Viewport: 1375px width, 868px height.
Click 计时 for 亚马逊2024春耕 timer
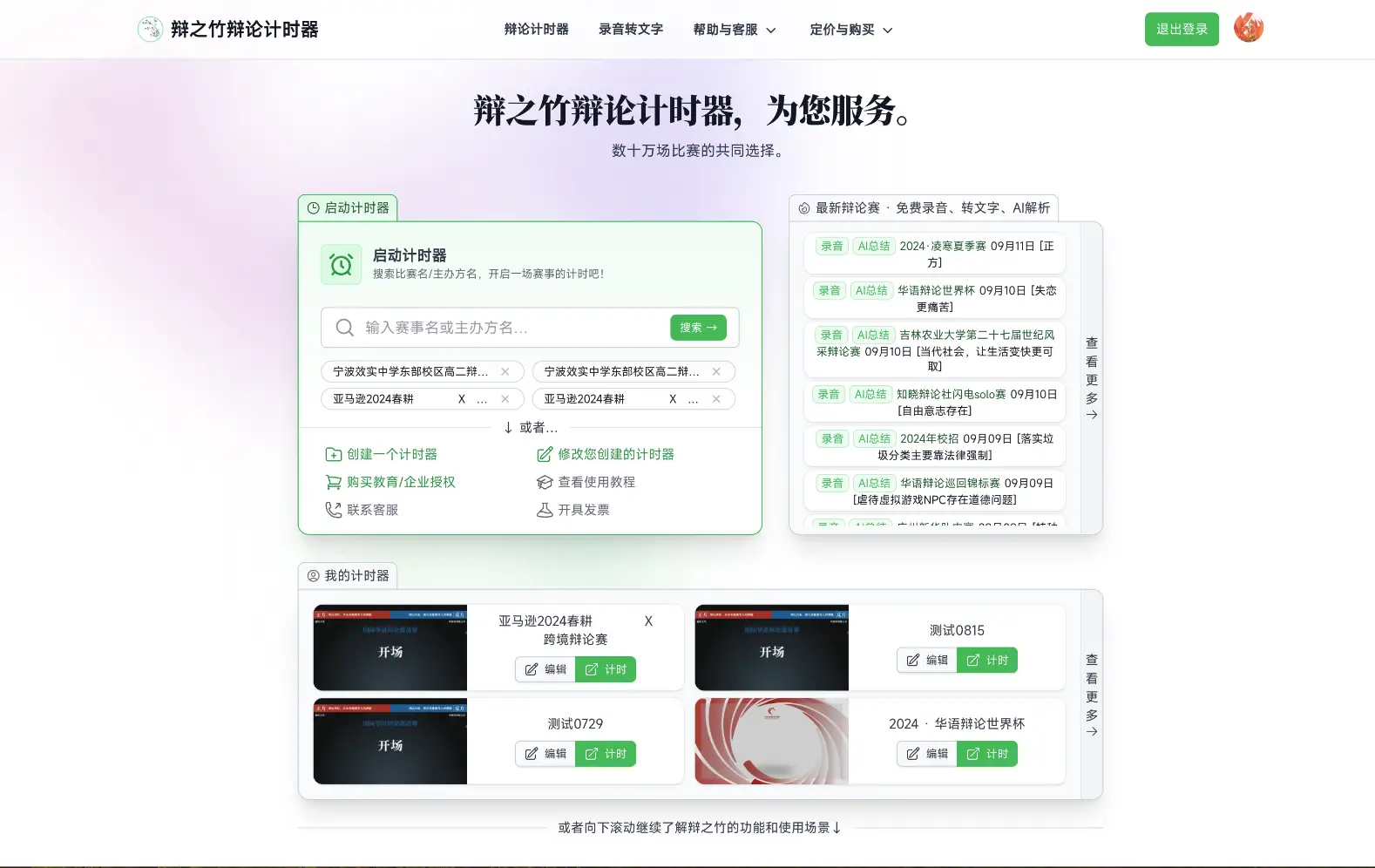(x=606, y=669)
